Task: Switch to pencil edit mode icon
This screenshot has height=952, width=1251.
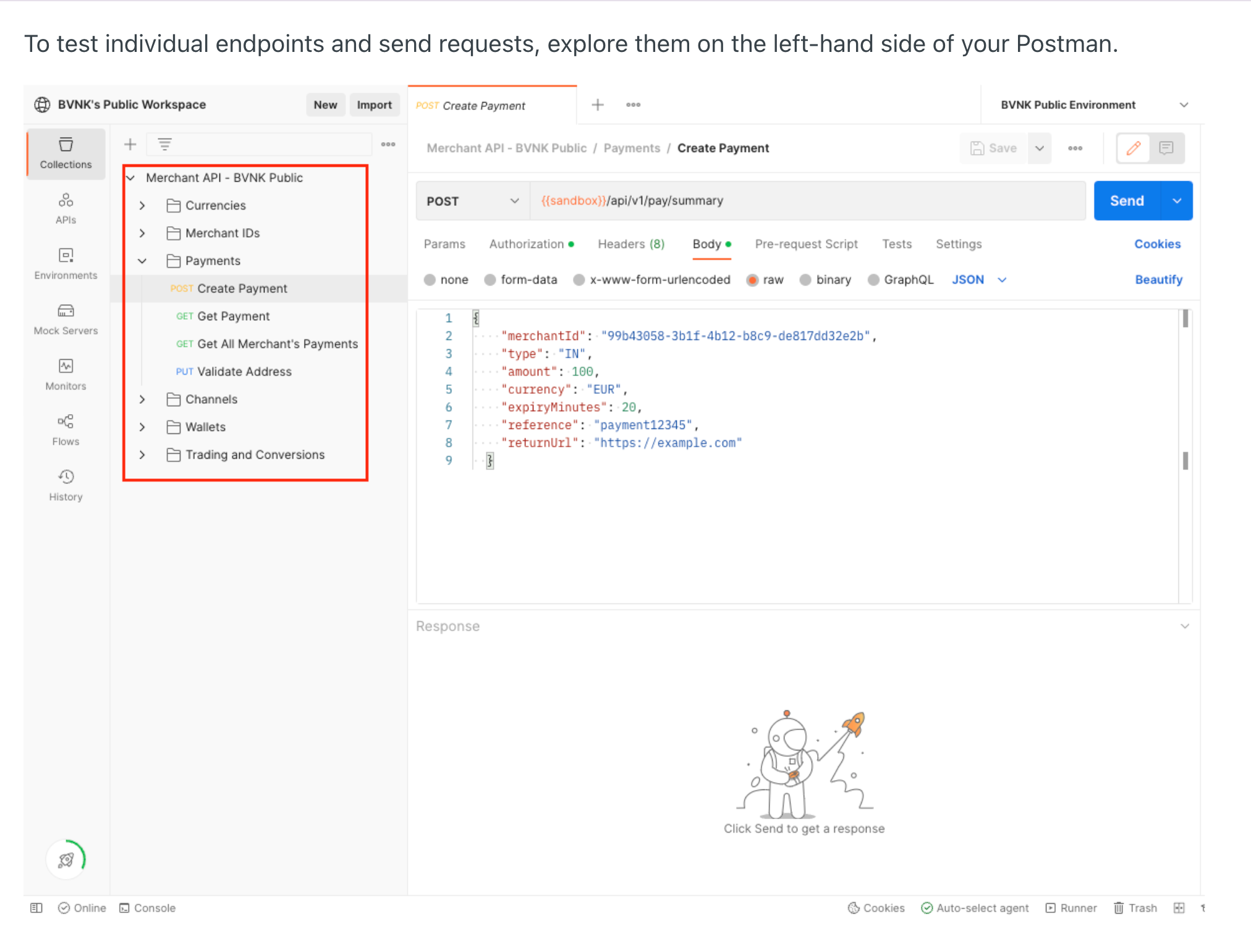Action: pos(1134,148)
